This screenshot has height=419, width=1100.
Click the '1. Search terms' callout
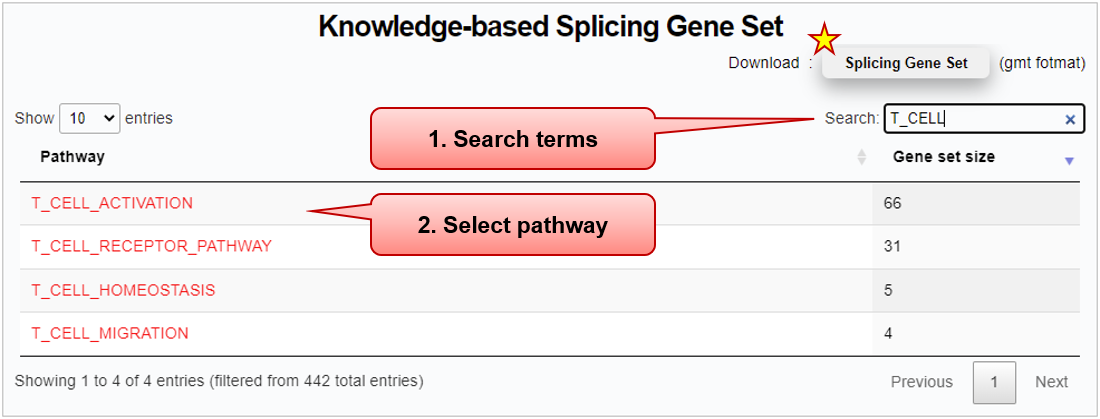click(x=512, y=139)
